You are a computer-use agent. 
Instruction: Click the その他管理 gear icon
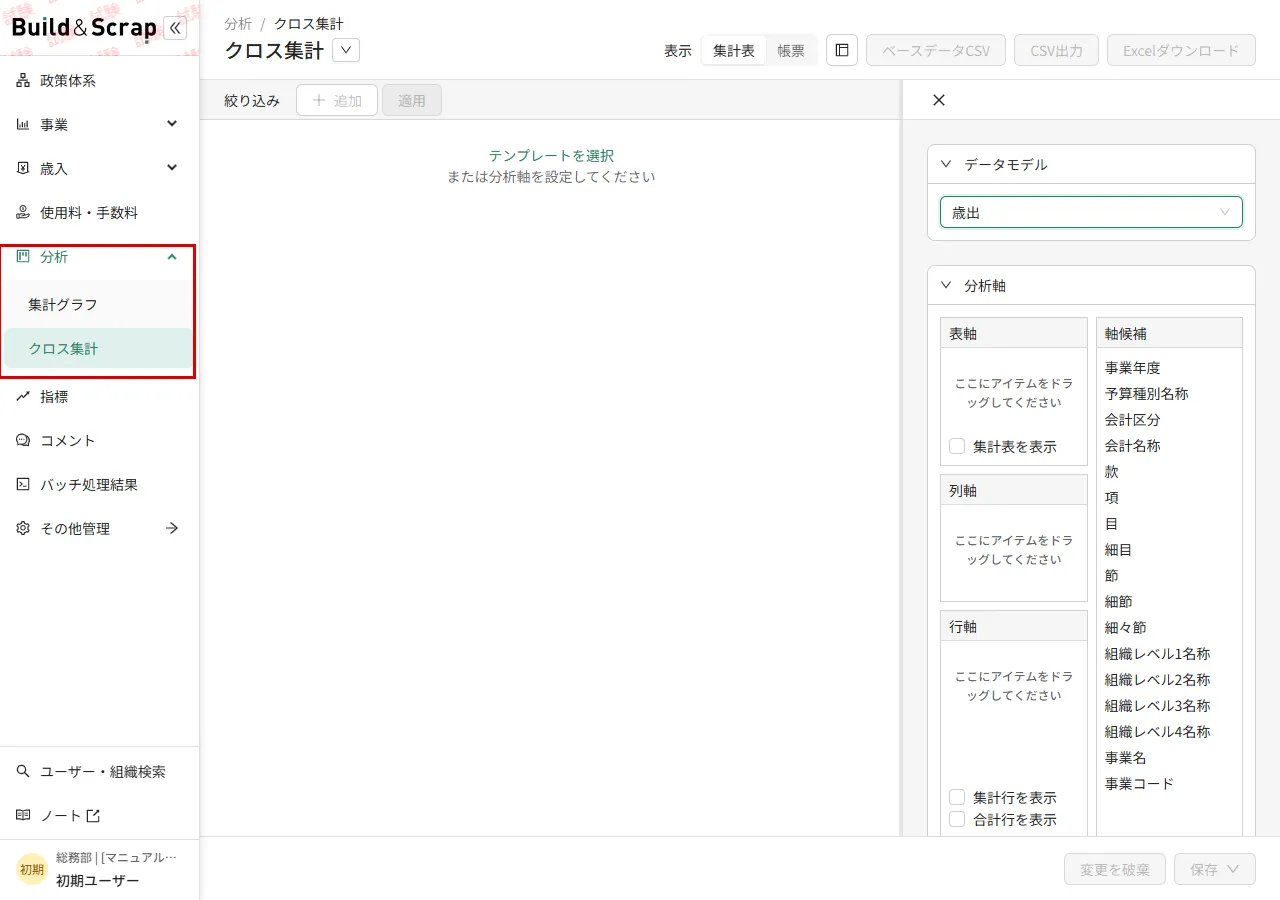[23, 529]
